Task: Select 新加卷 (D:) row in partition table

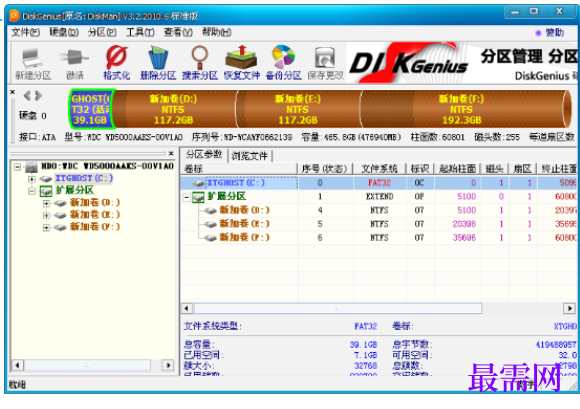Action: tap(378, 210)
